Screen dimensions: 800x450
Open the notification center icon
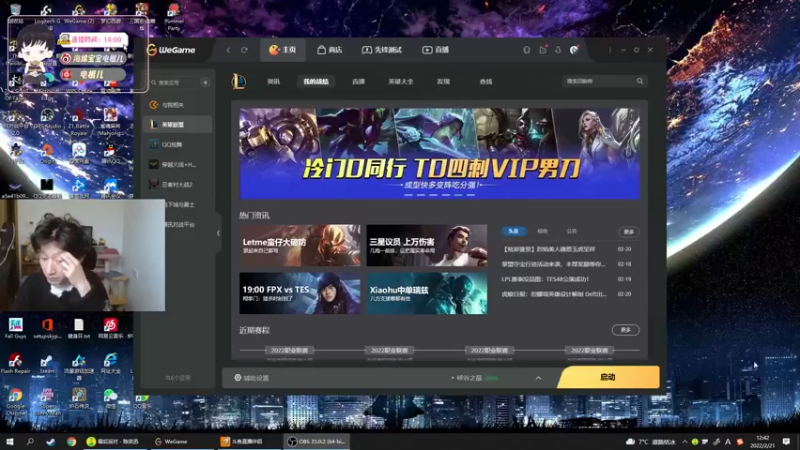click(786, 442)
